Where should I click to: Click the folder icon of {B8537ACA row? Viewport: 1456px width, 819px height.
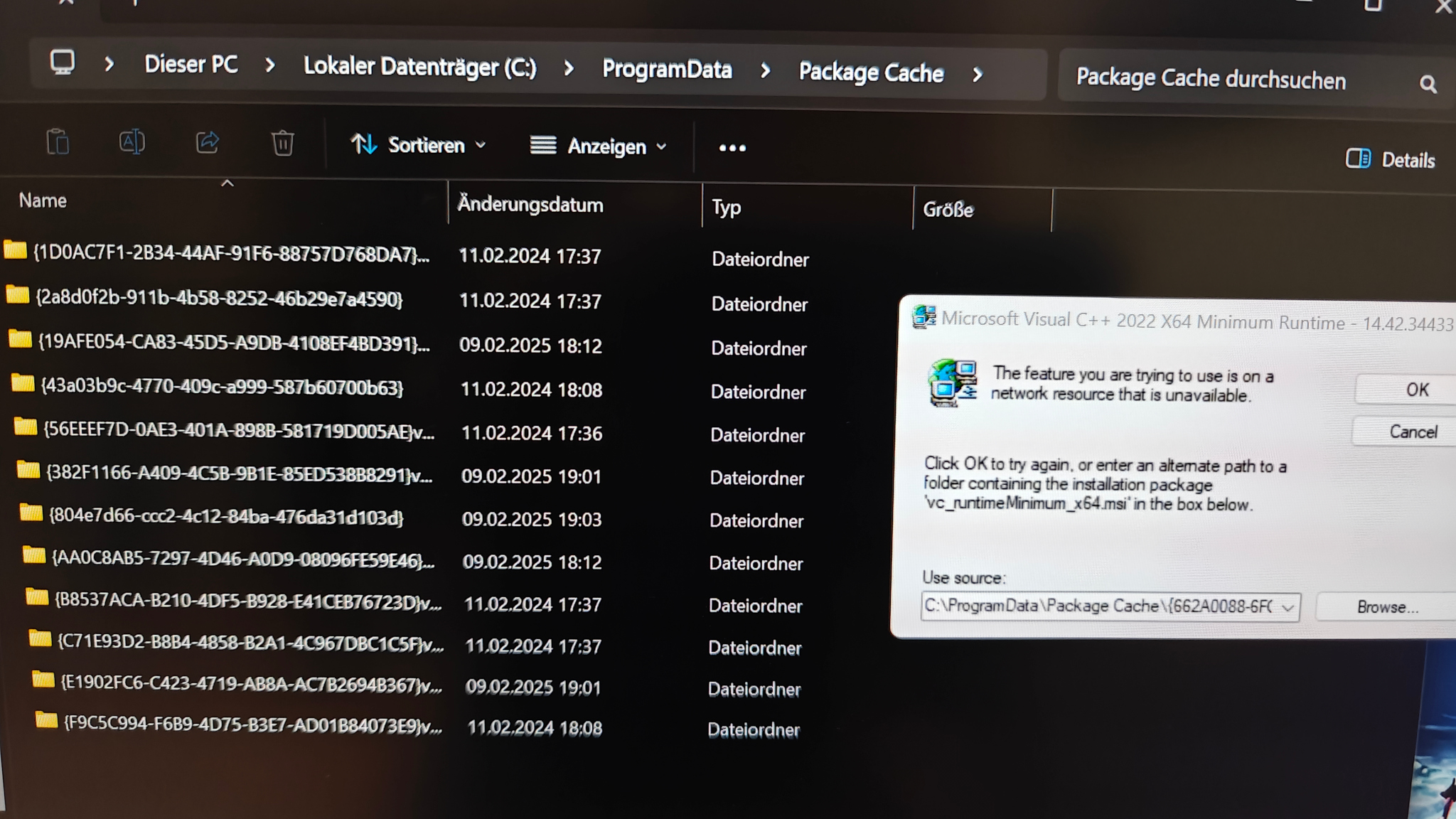pyautogui.click(x=37, y=596)
